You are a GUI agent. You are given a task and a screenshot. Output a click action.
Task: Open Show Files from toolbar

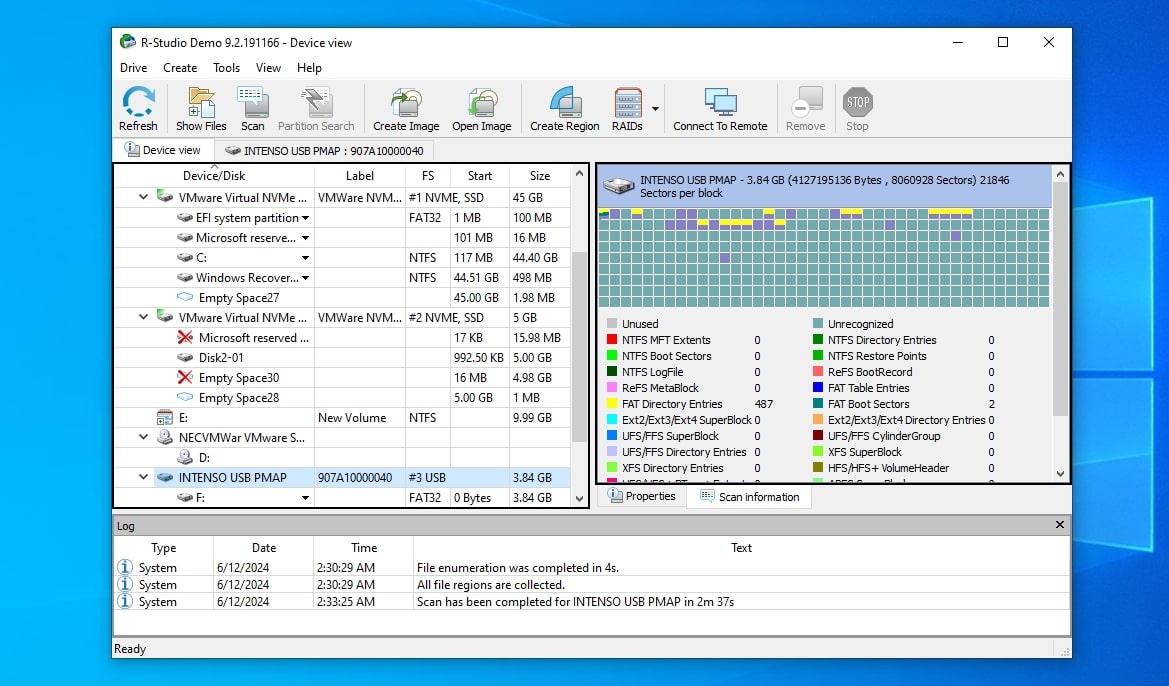pyautogui.click(x=201, y=102)
